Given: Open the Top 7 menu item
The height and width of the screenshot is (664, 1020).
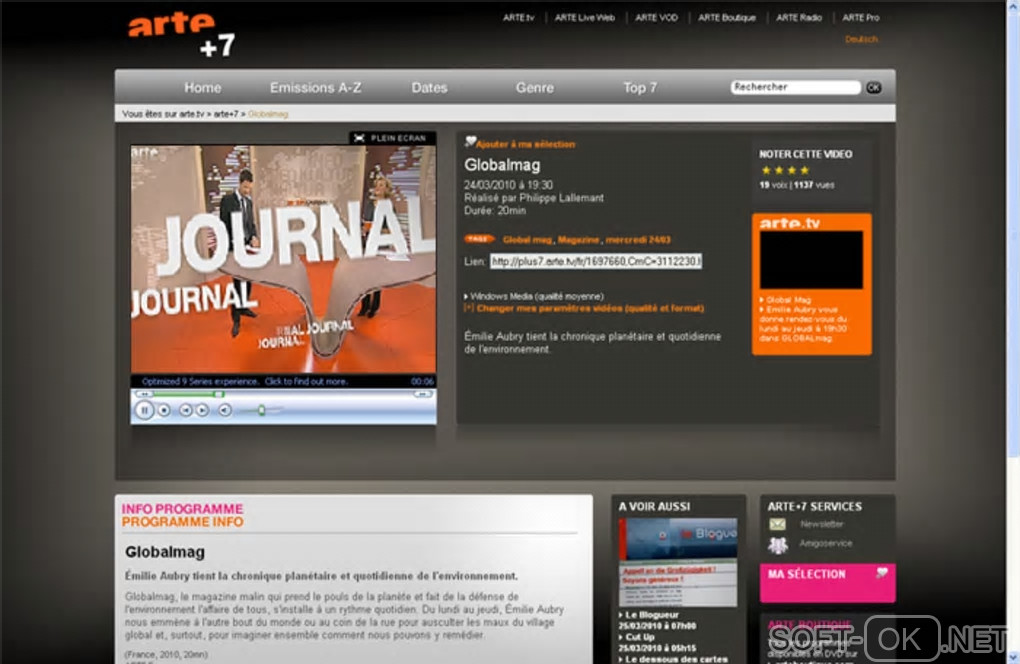Looking at the screenshot, I should coord(640,88).
